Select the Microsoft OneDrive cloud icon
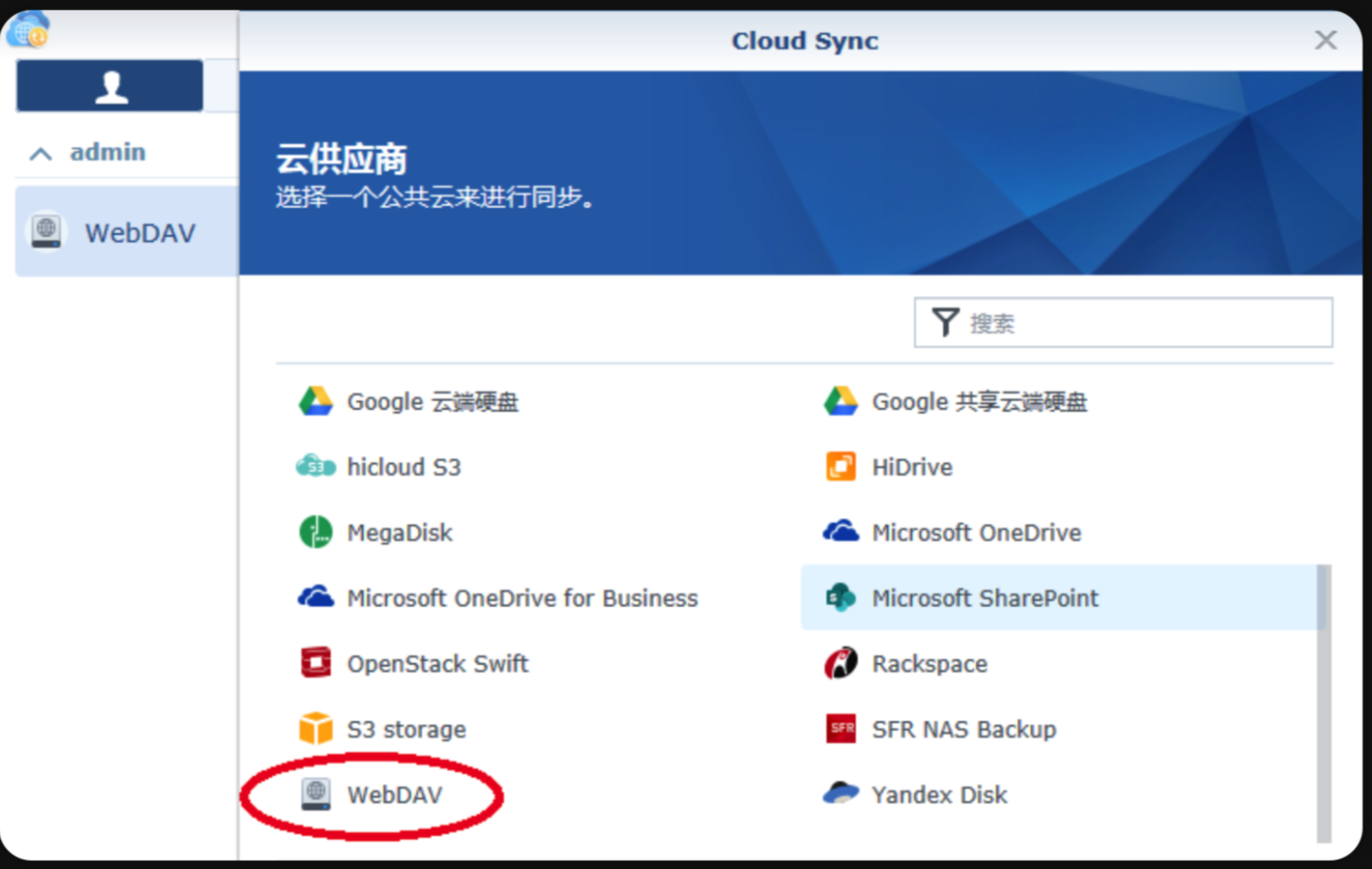Screen dimensions: 1372x869 coord(840,532)
